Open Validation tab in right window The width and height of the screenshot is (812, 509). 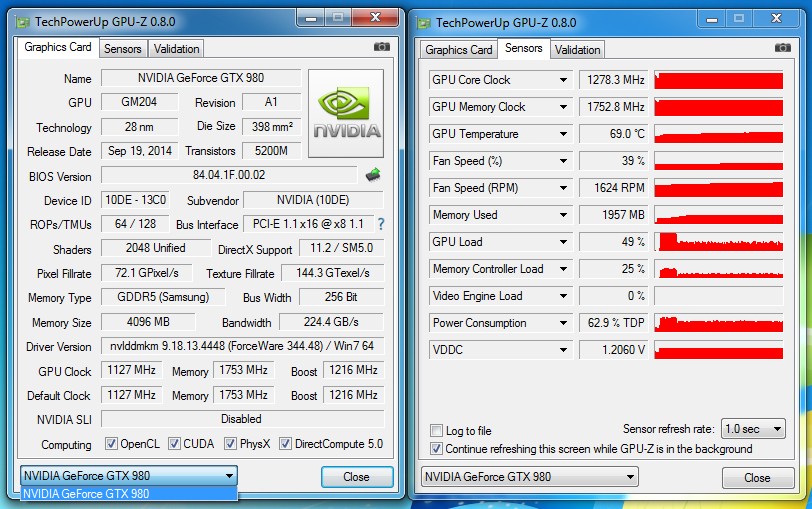pos(577,50)
